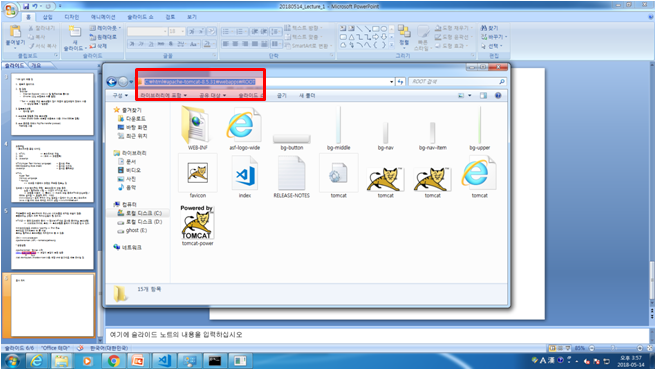
Task: Select the Triangle shape in gallery
Action: point(351,37)
